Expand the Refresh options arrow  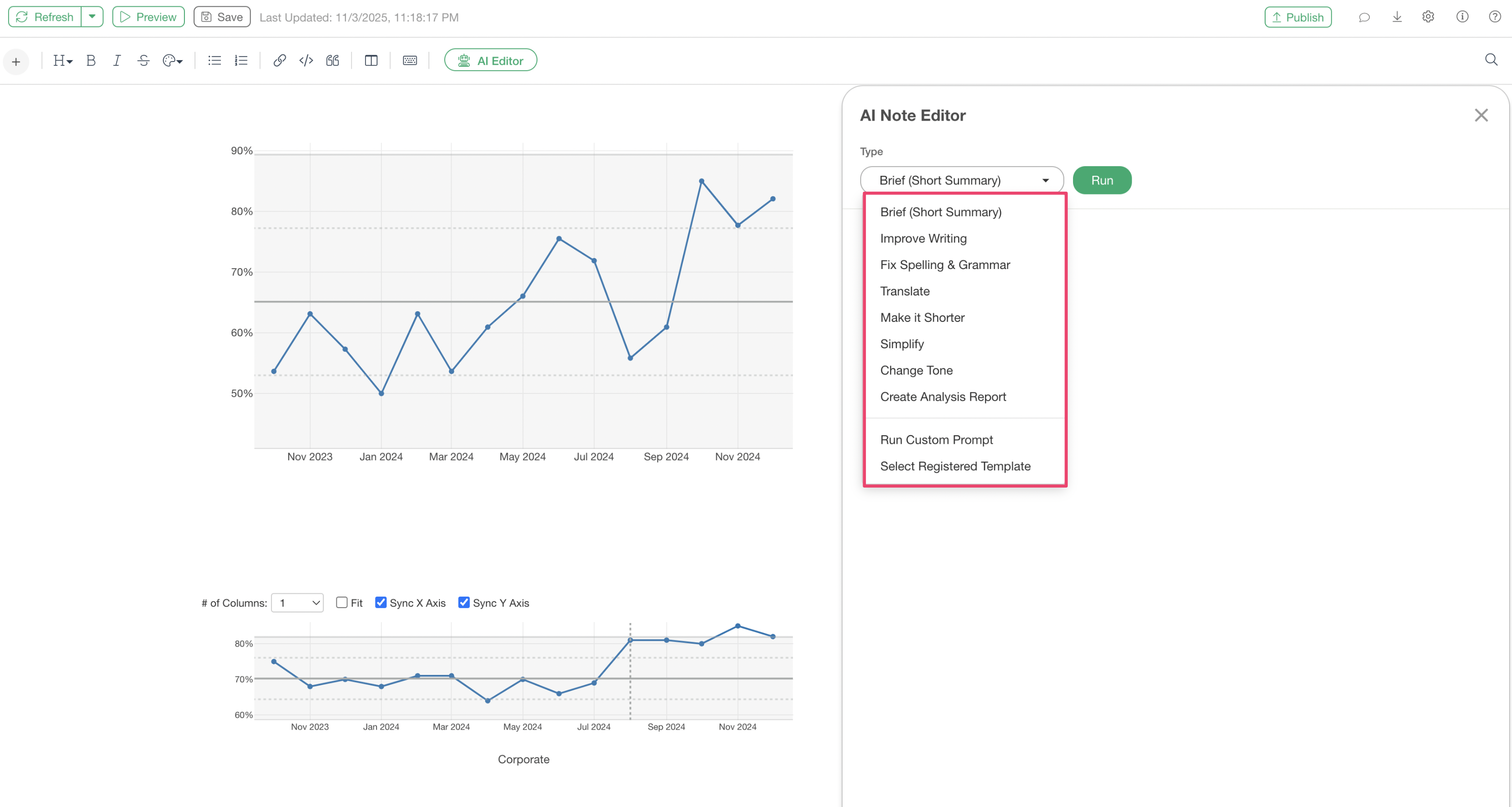pyautogui.click(x=92, y=17)
